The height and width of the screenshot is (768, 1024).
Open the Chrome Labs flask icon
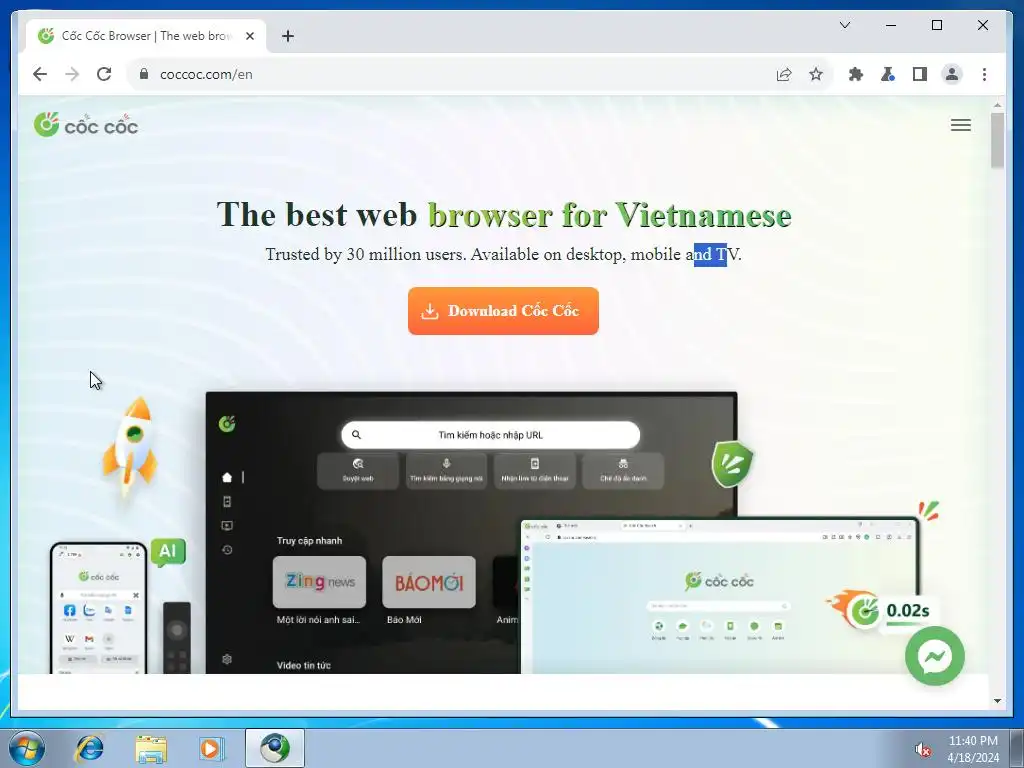coord(888,74)
